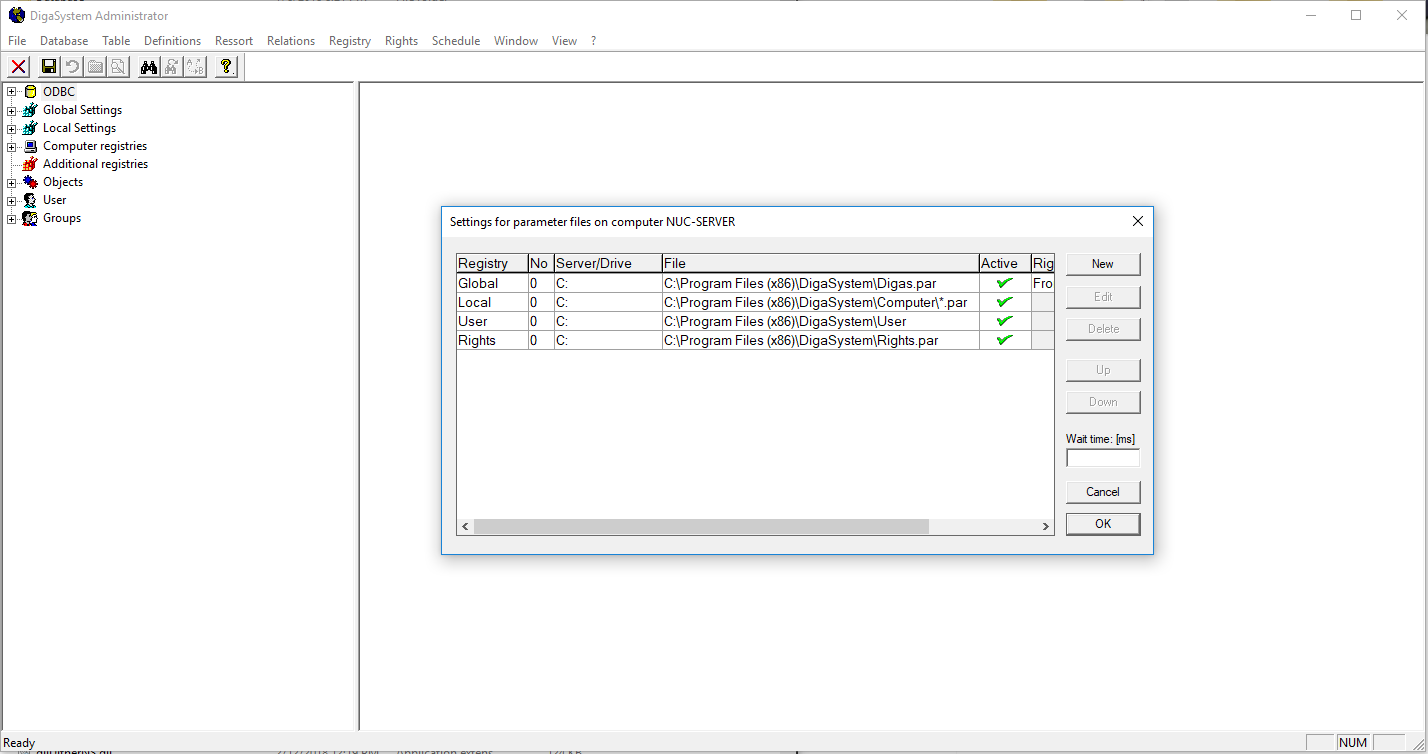The height and width of the screenshot is (754, 1428).
Task: Click the binoculars Find icon
Action: pyautogui.click(x=149, y=67)
